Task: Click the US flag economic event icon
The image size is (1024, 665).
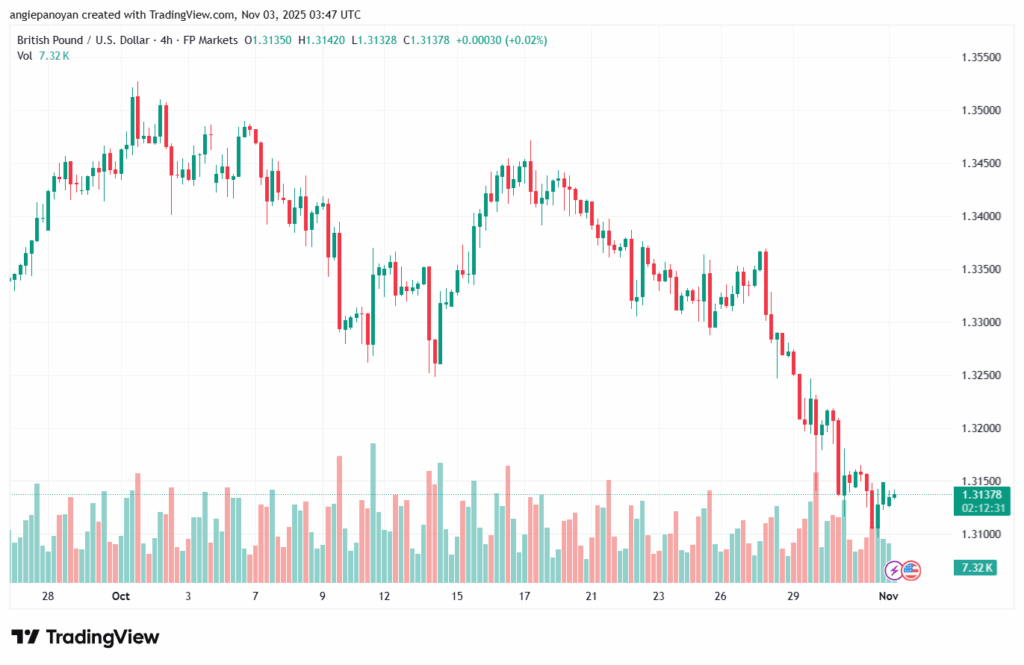Action: click(x=910, y=570)
